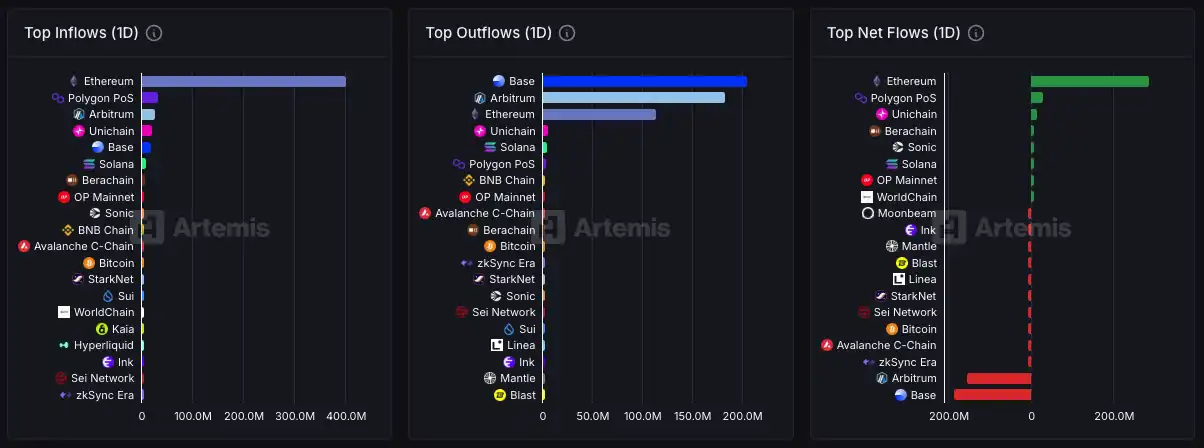Screen dimensions: 1204x448
Task: Click the Top Outflows (1D) title
Action: tap(489, 33)
